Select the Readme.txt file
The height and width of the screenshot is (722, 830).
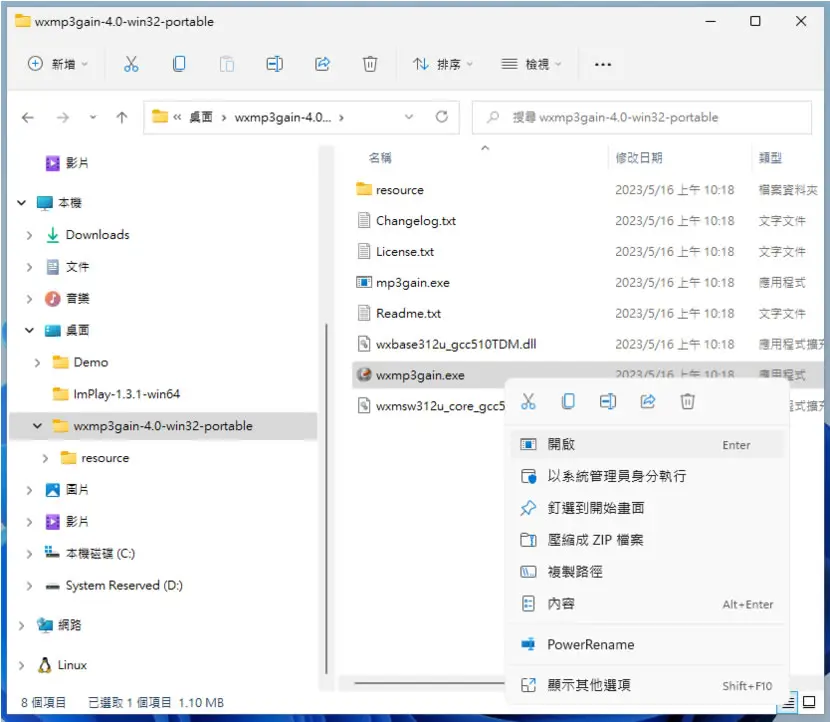(x=408, y=313)
